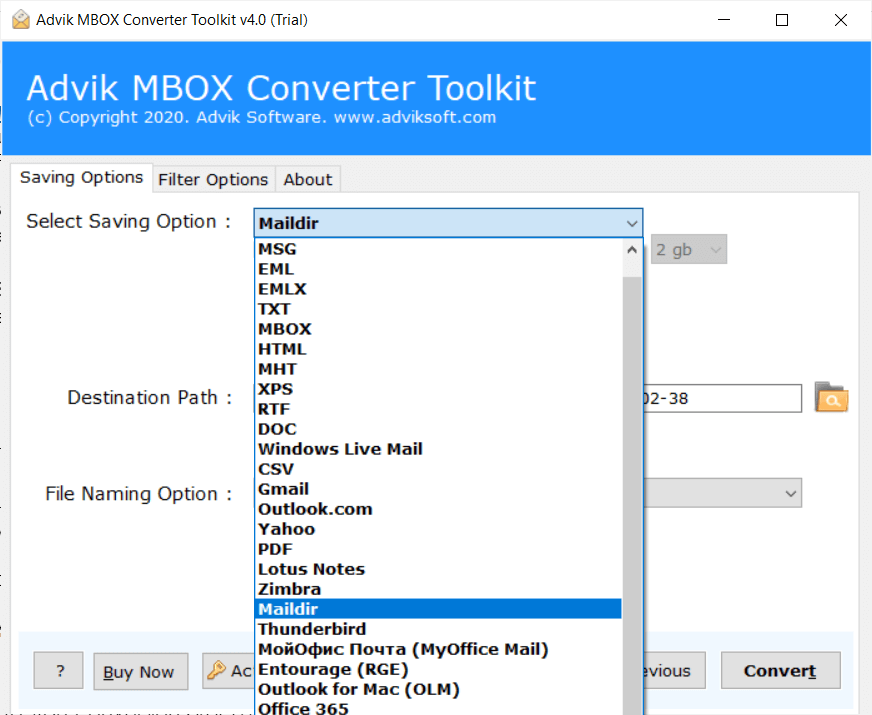This screenshot has width=872, height=715.
Task: Maximize the Advik MBOX Converter window
Action: (782, 20)
